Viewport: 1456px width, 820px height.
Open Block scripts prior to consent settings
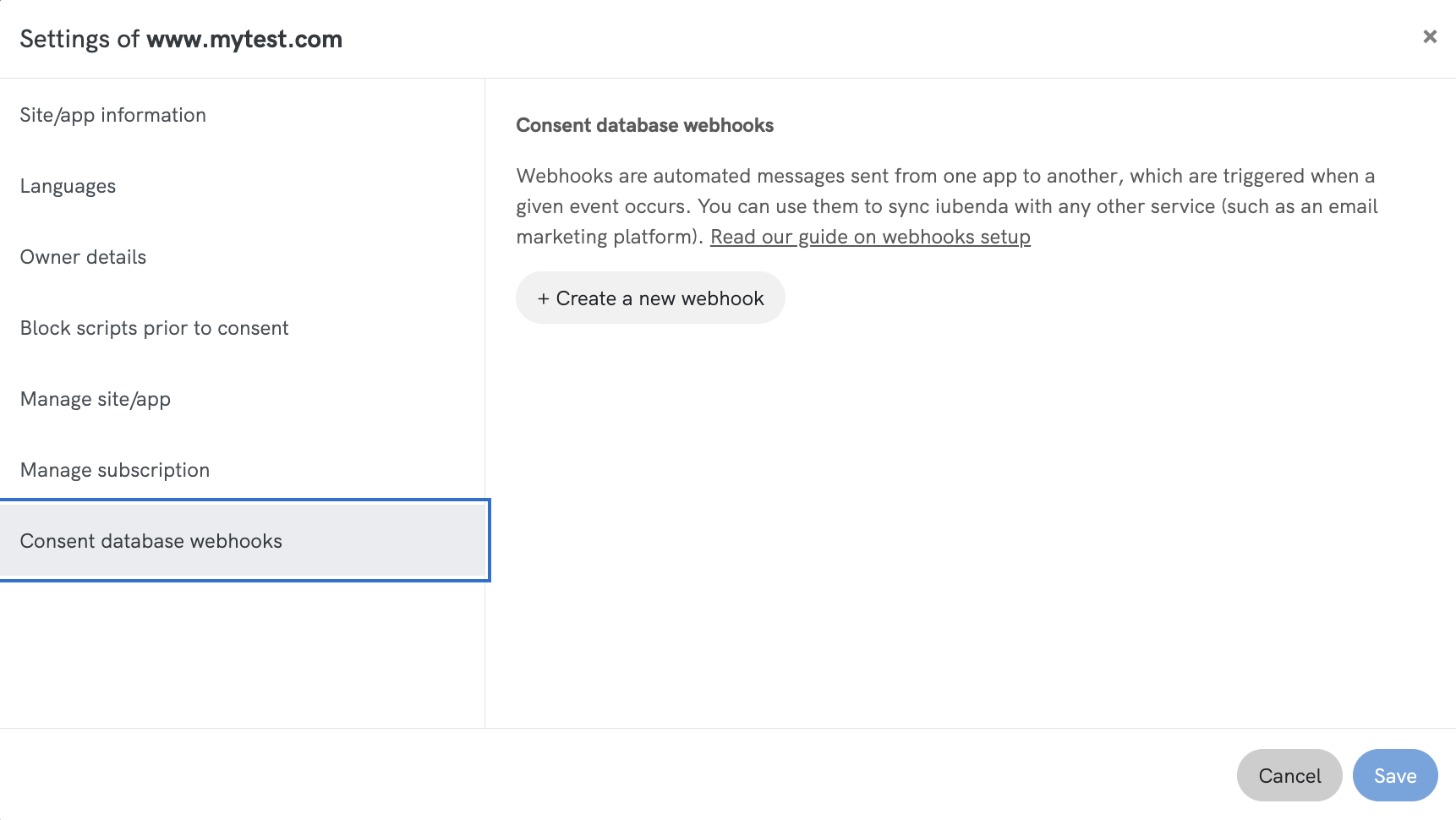coord(155,328)
